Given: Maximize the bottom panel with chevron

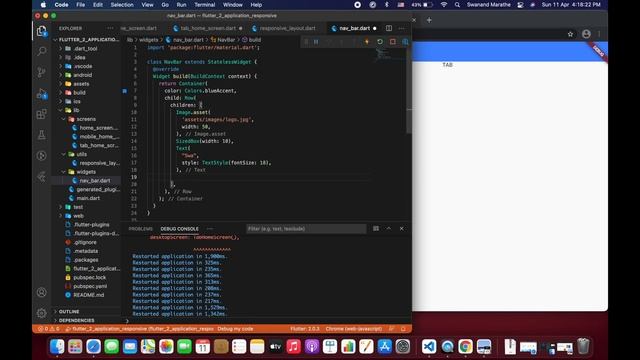Looking at the screenshot, I should coord(389,229).
